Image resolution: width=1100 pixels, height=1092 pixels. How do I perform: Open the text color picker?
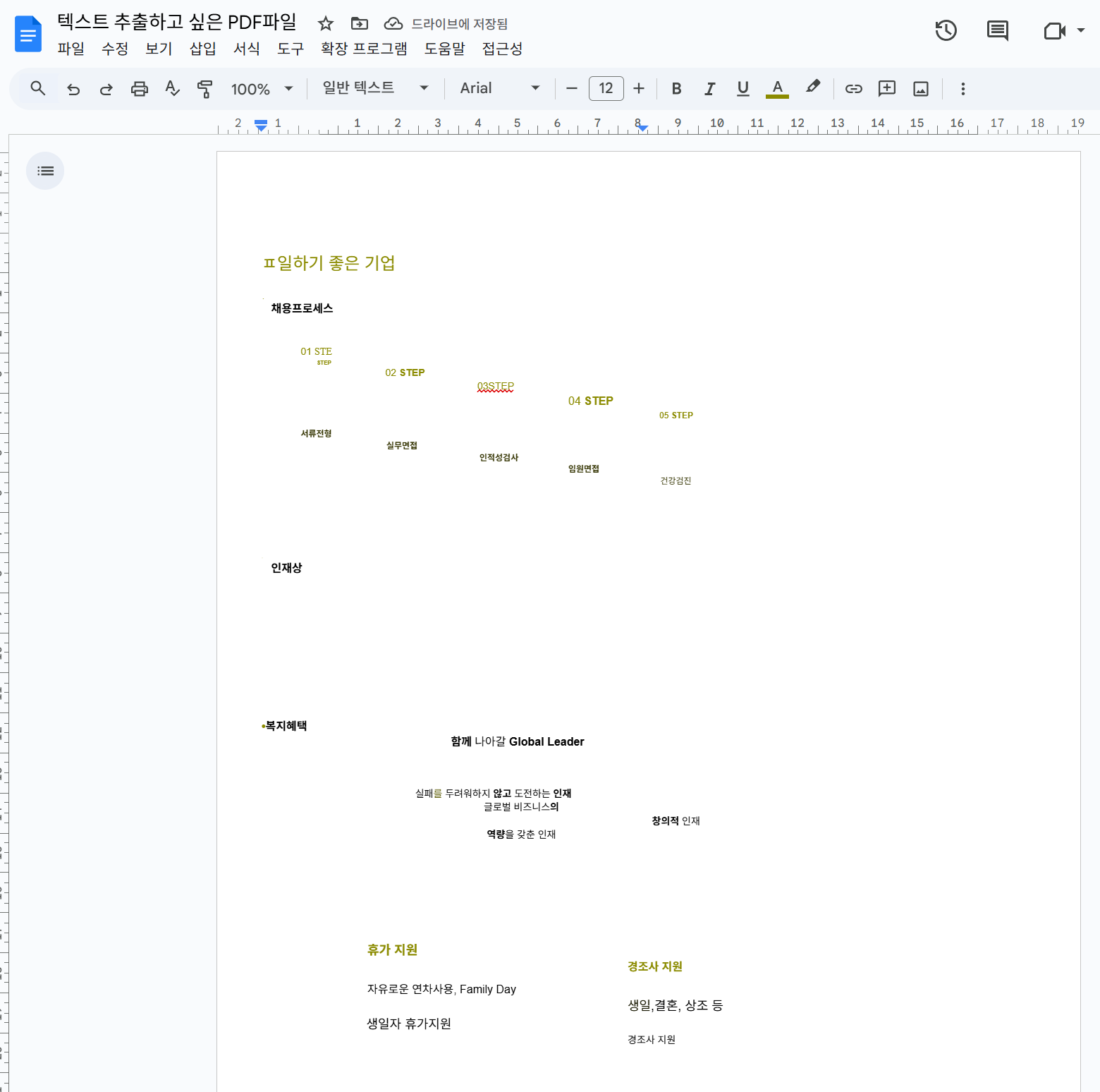[777, 89]
